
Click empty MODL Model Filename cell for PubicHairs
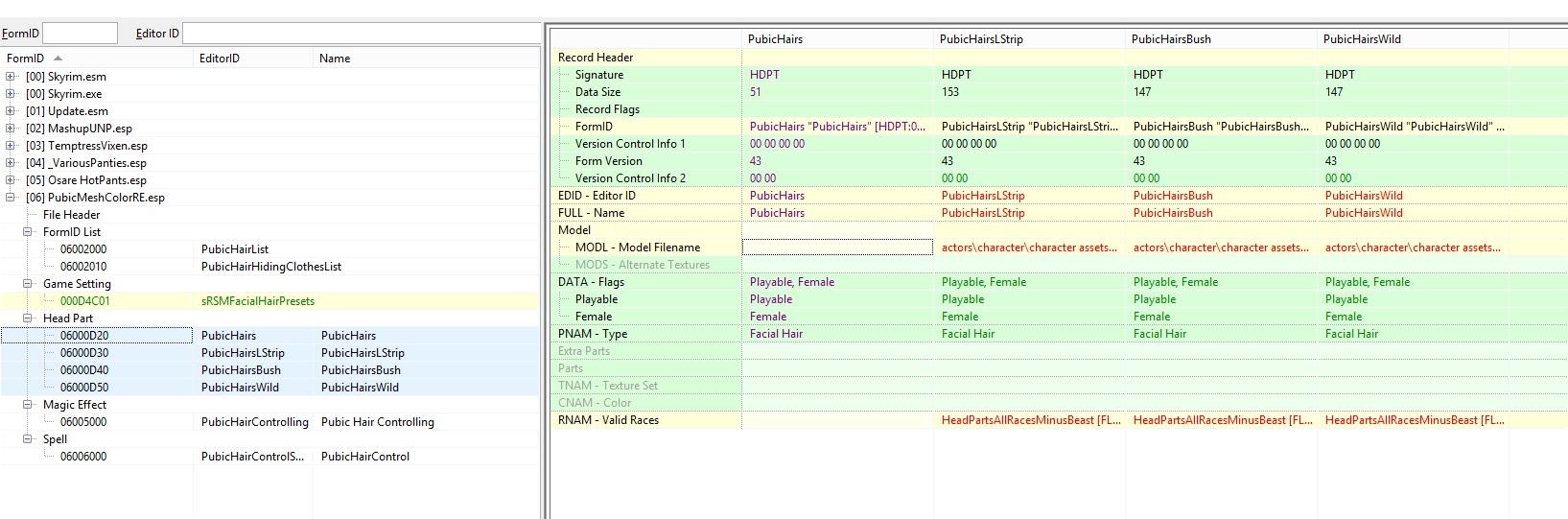coord(837,248)
